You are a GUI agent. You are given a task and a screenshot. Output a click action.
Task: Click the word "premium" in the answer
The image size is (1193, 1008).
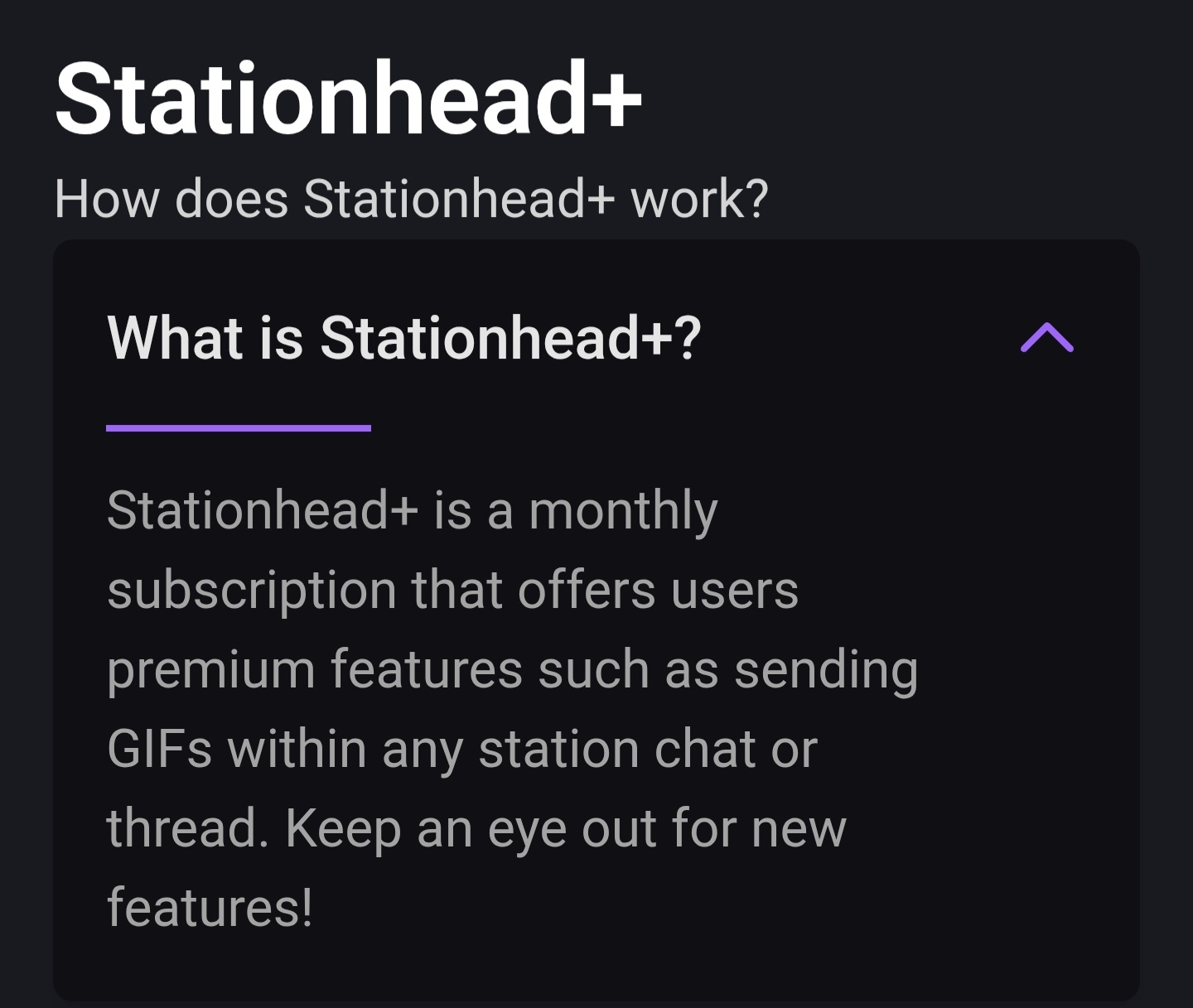pos(210,669)
